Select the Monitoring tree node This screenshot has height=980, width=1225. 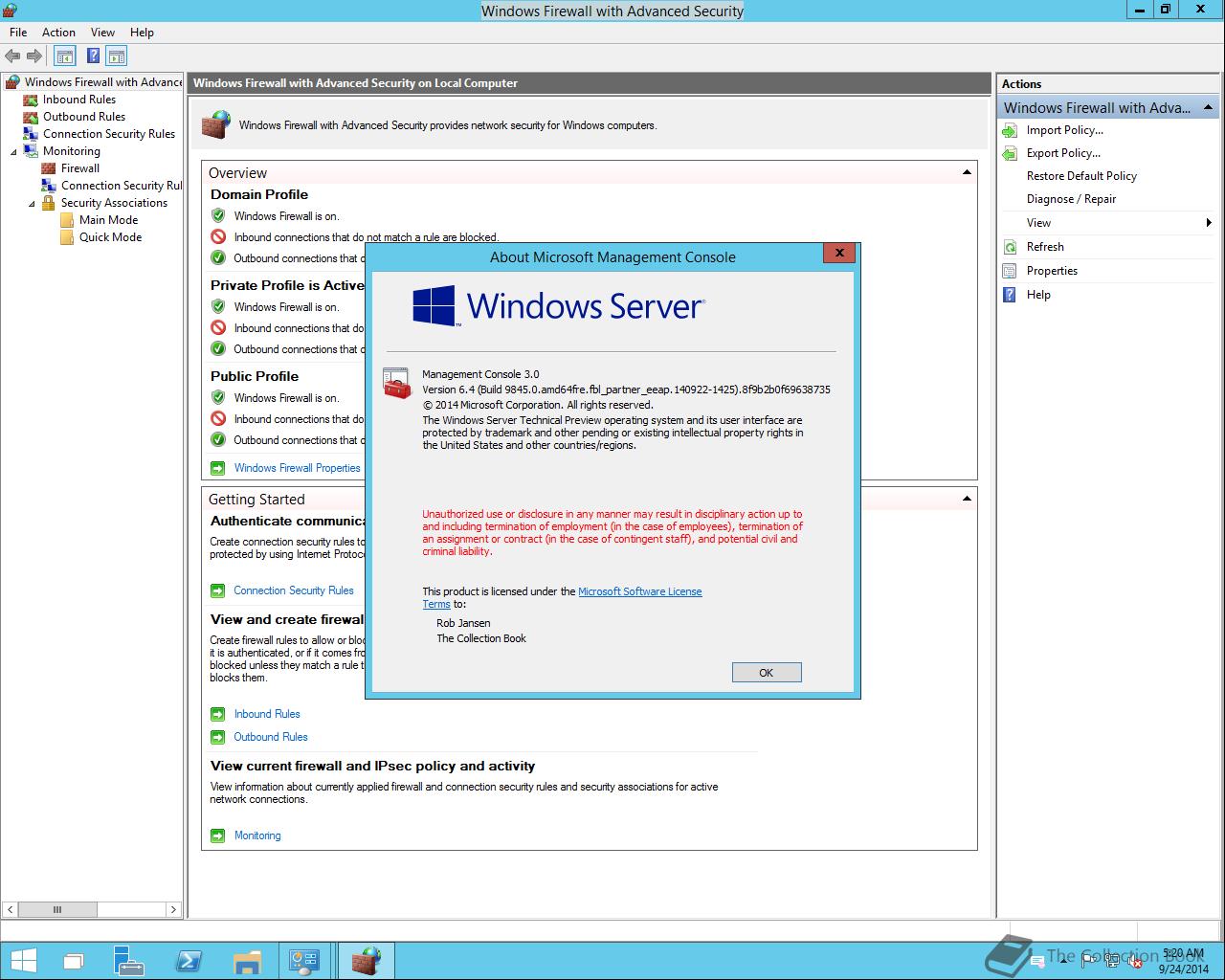click(72, 151)
